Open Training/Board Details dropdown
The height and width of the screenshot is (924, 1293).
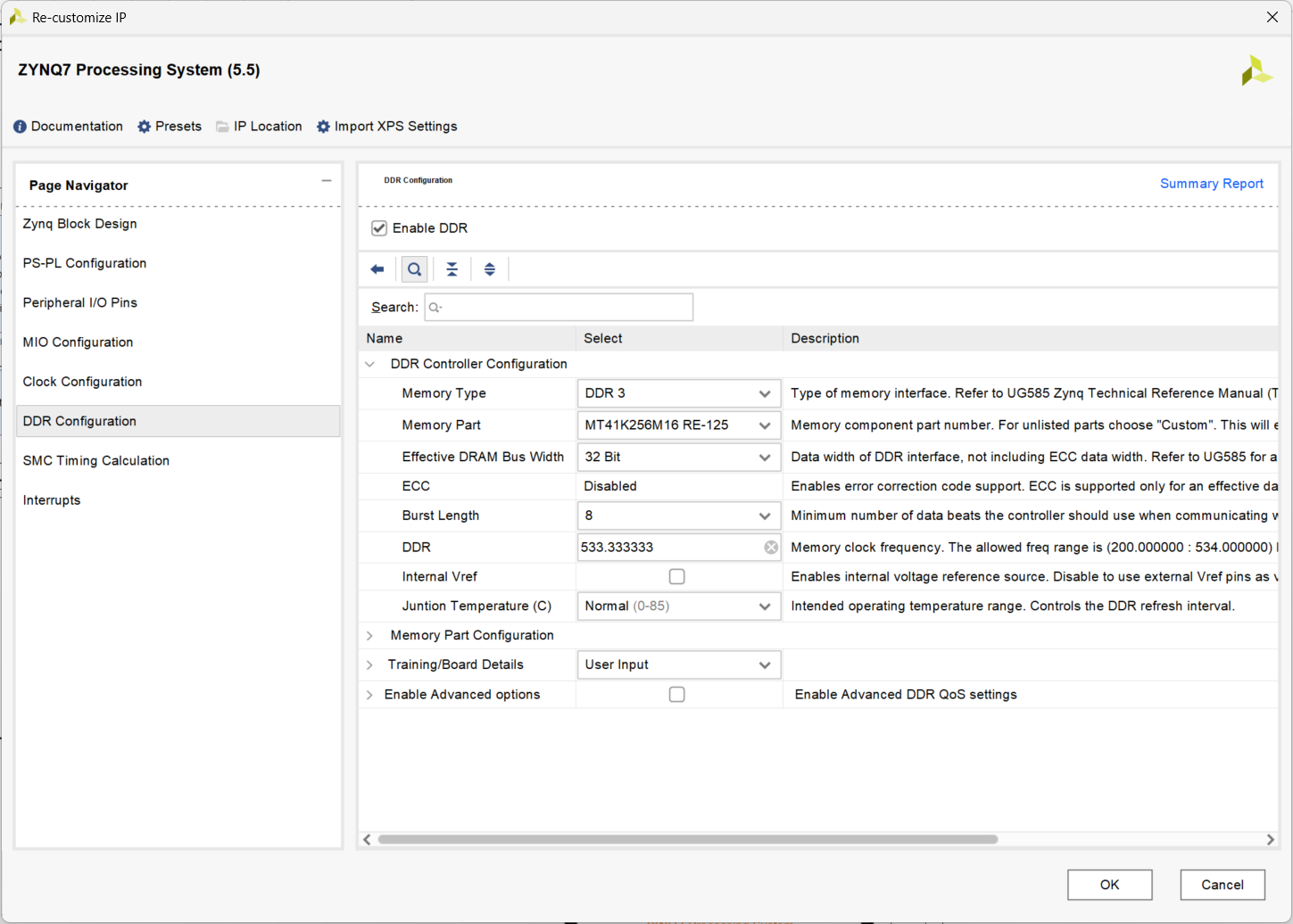pos(679,664)
